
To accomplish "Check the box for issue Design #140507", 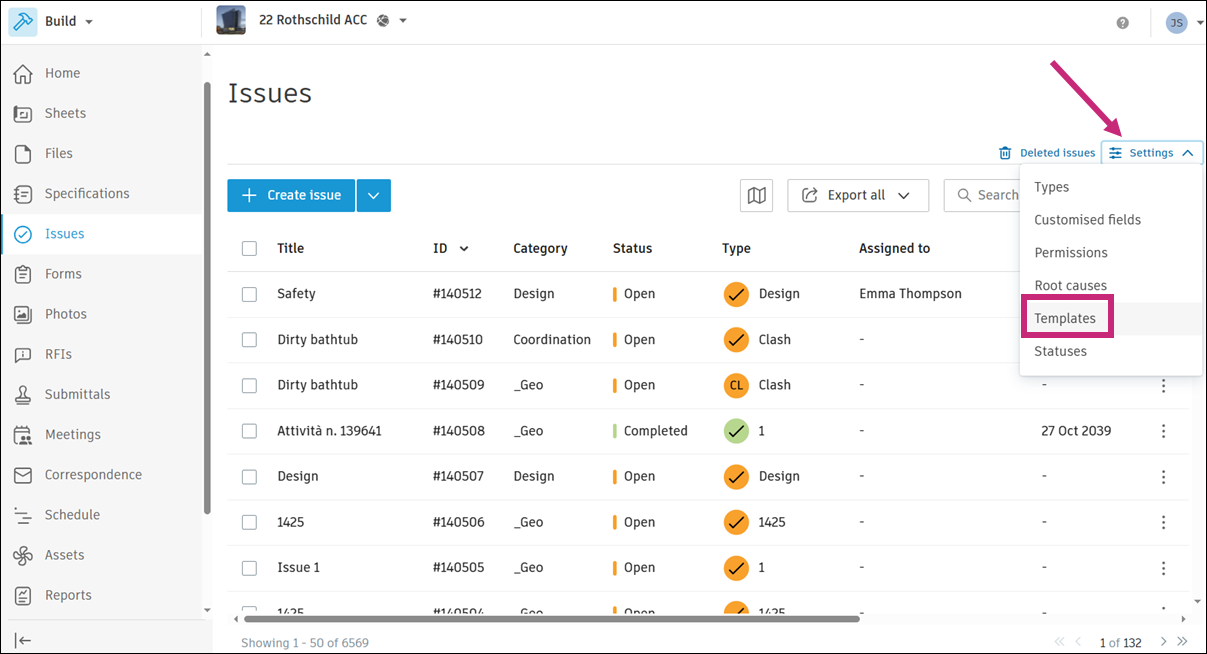I will click(249, 477).
